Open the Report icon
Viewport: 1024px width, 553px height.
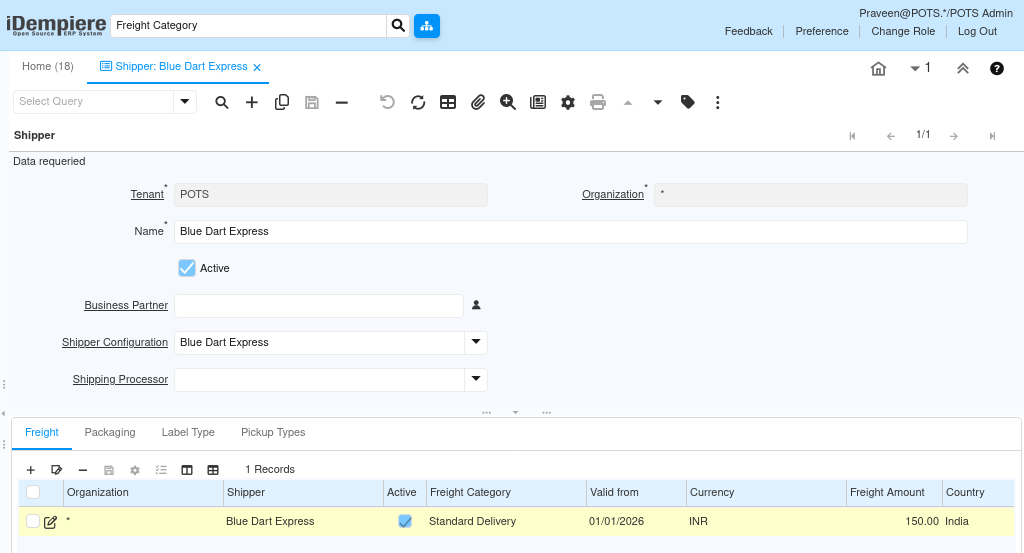point(537,103)
